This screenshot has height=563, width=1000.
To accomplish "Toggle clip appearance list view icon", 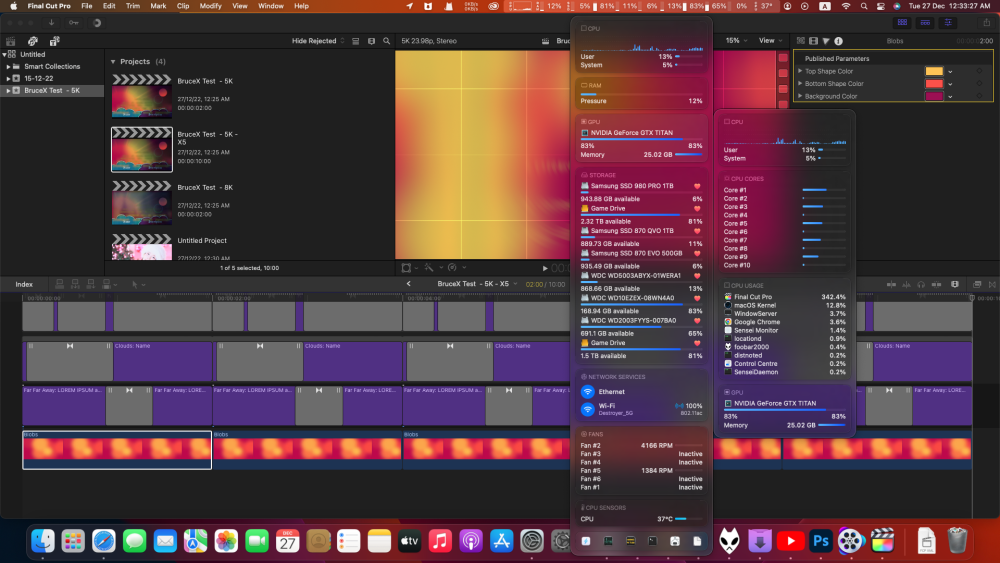I will pos(356,41).
